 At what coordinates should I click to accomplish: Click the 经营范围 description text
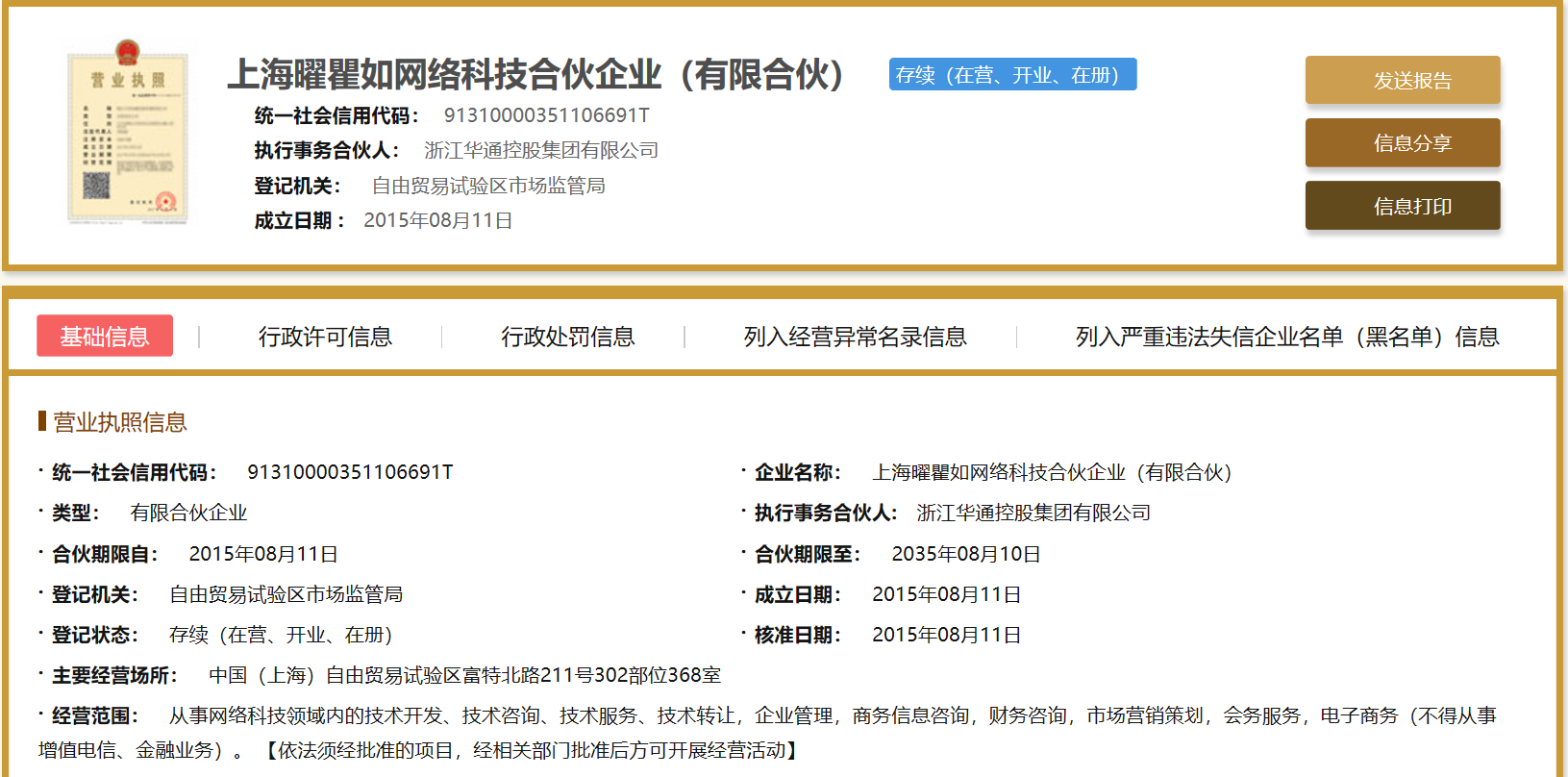[x=832, y=715]
